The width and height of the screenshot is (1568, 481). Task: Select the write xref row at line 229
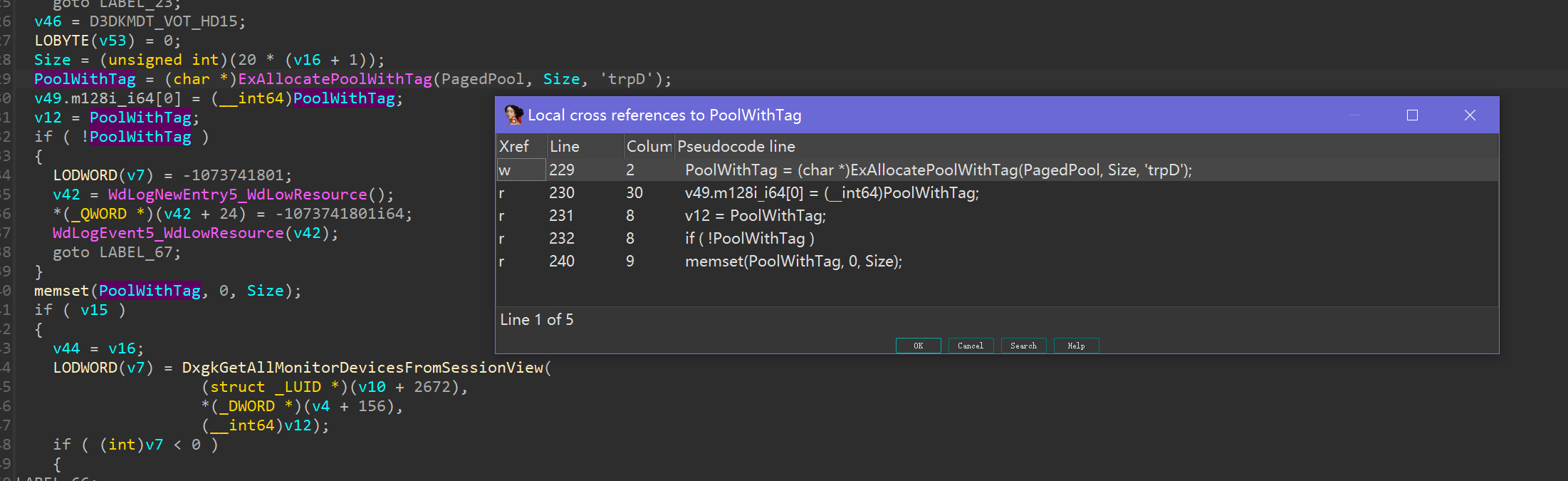[937, 170]
